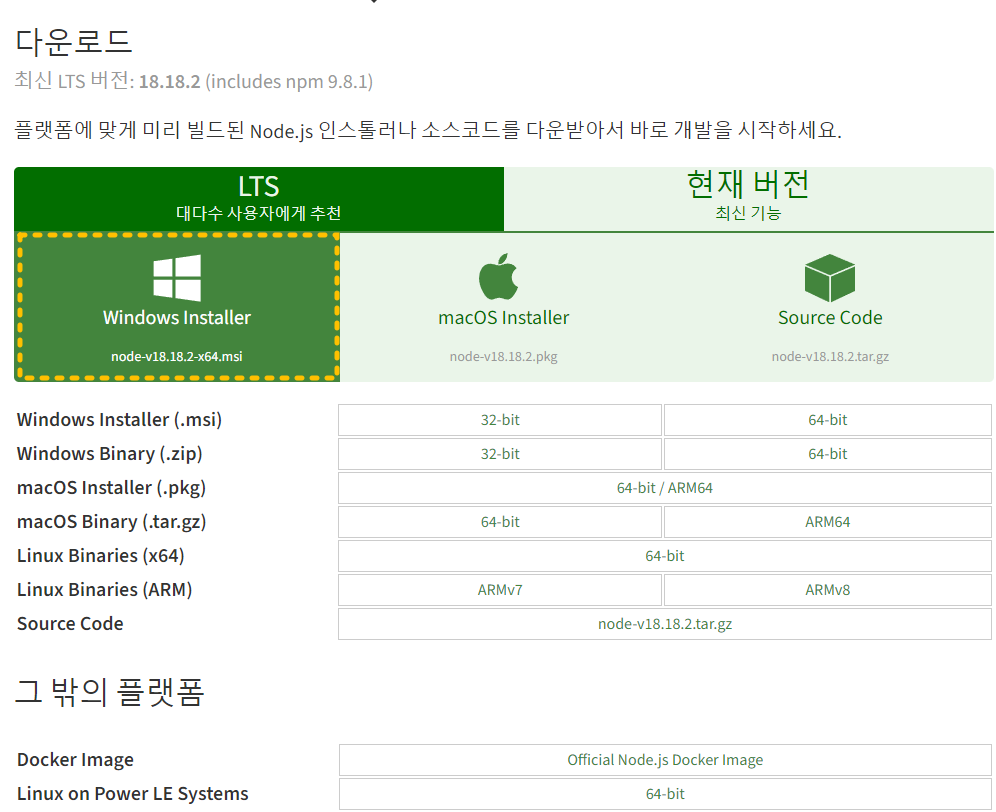Click the 'macOS Installer (.pkg)' row label
Screen dimensions: 996x812
pos(112,488)
